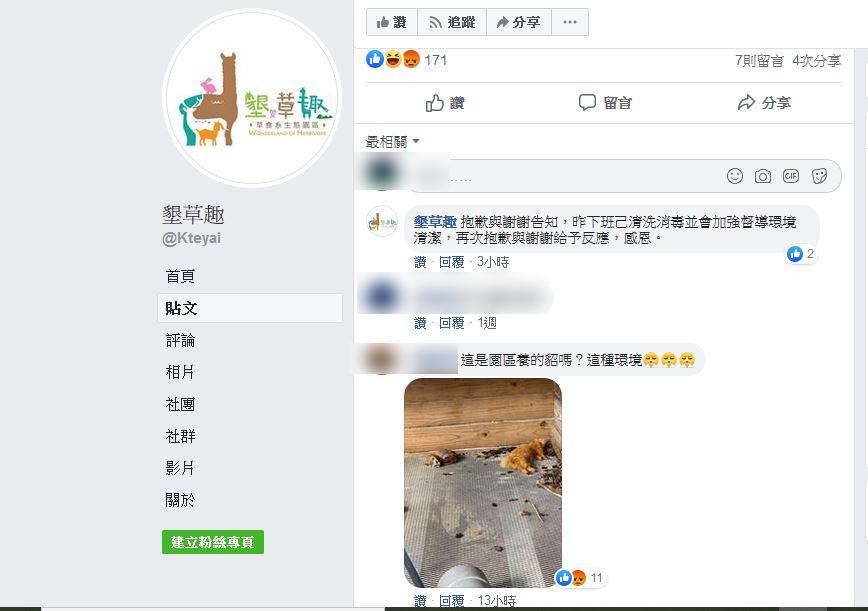Click the thumbs-up 讚 button under the post
868x611 pixels.
pos(445,103)
